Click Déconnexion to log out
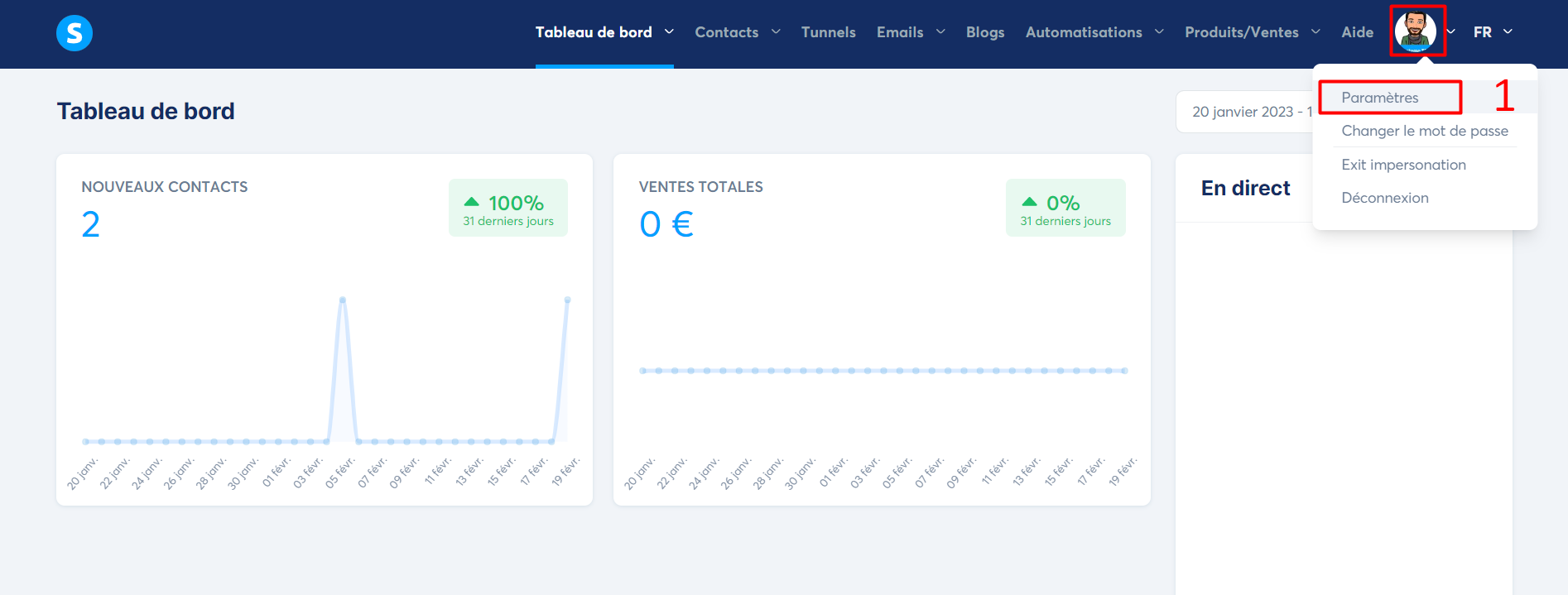Image resolution: width=1568 pixels, height=595 pixels. [1385, 198]
